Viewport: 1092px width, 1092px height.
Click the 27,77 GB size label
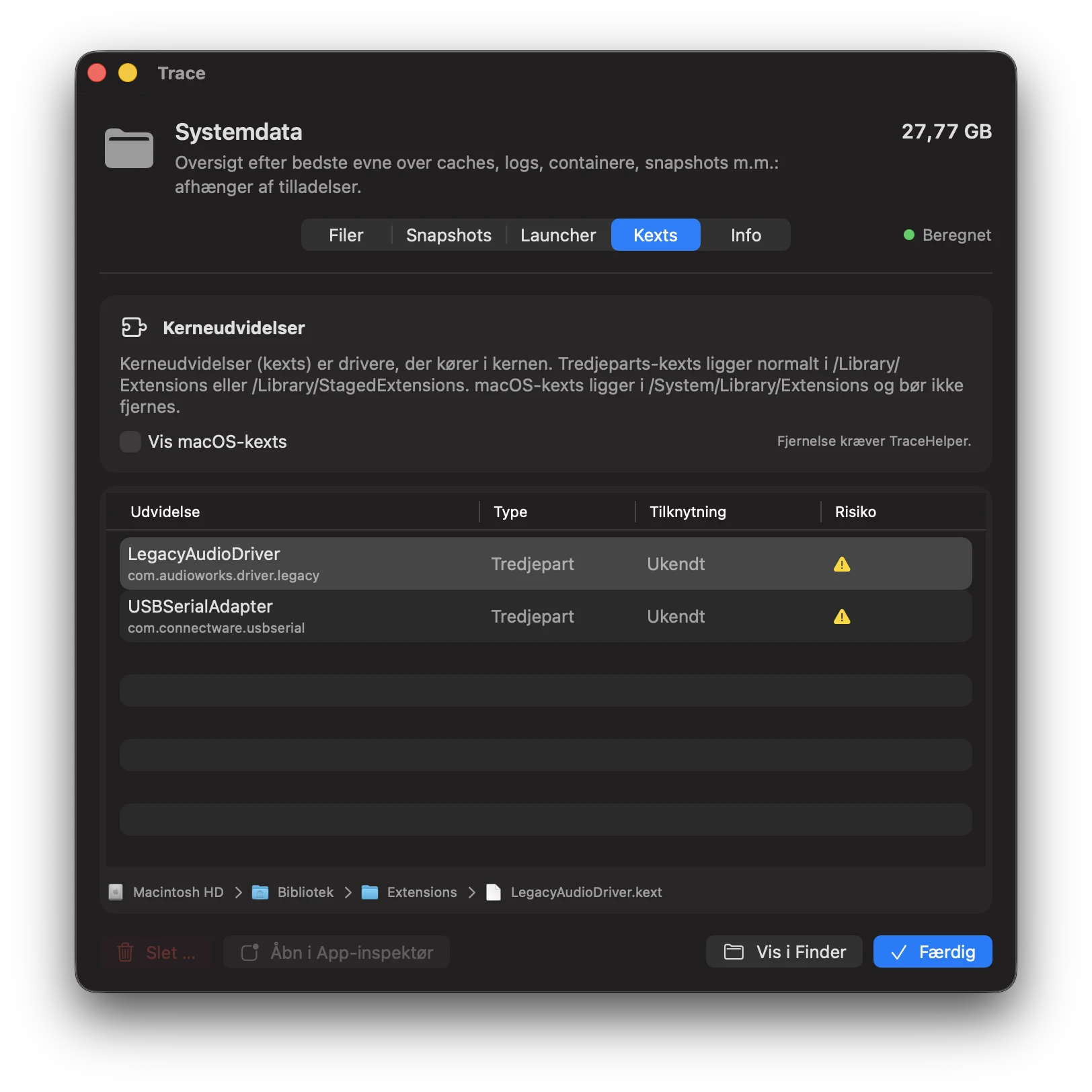[x=946, y=132]
